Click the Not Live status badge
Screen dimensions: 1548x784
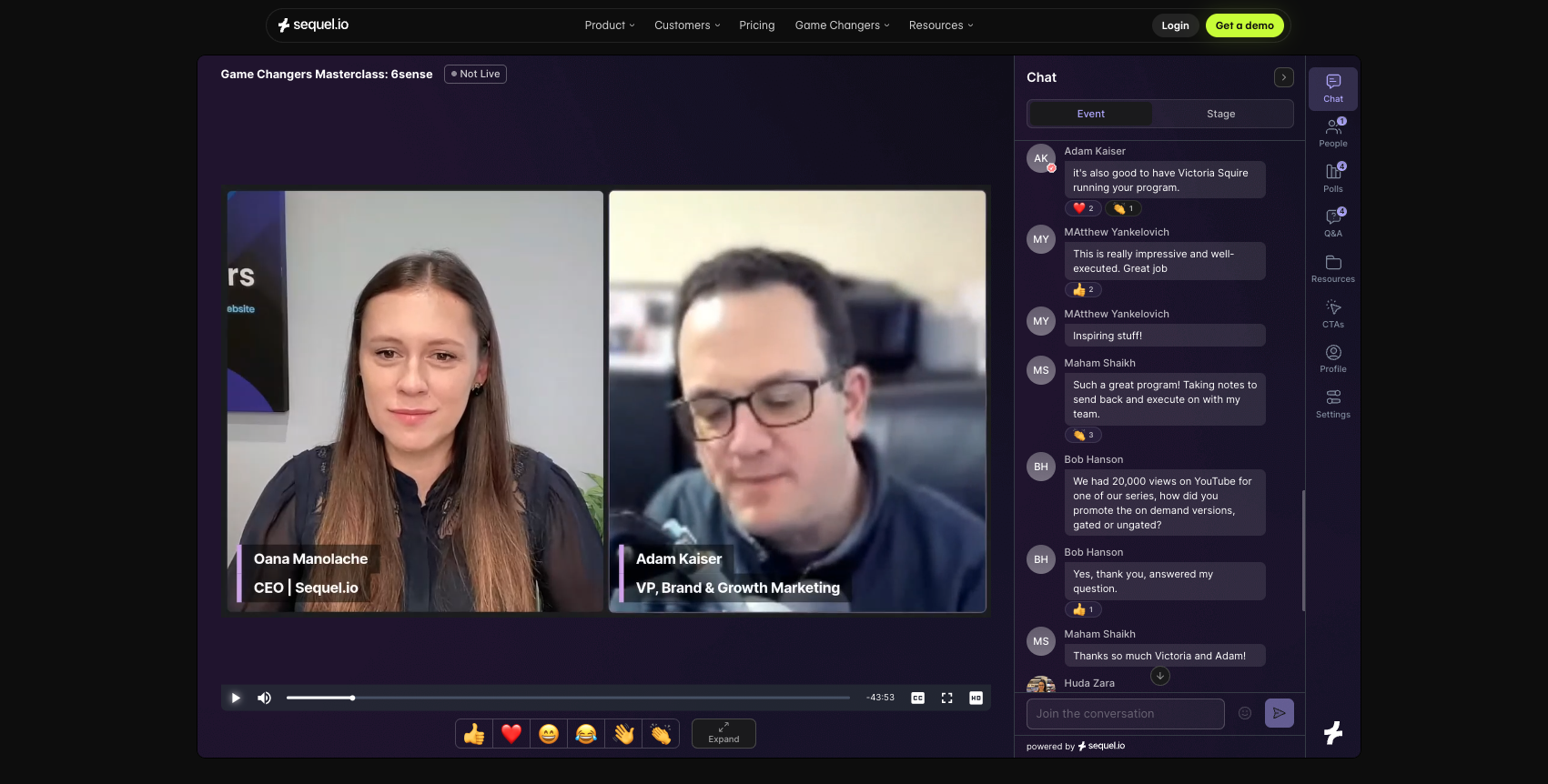pos(475,74)
